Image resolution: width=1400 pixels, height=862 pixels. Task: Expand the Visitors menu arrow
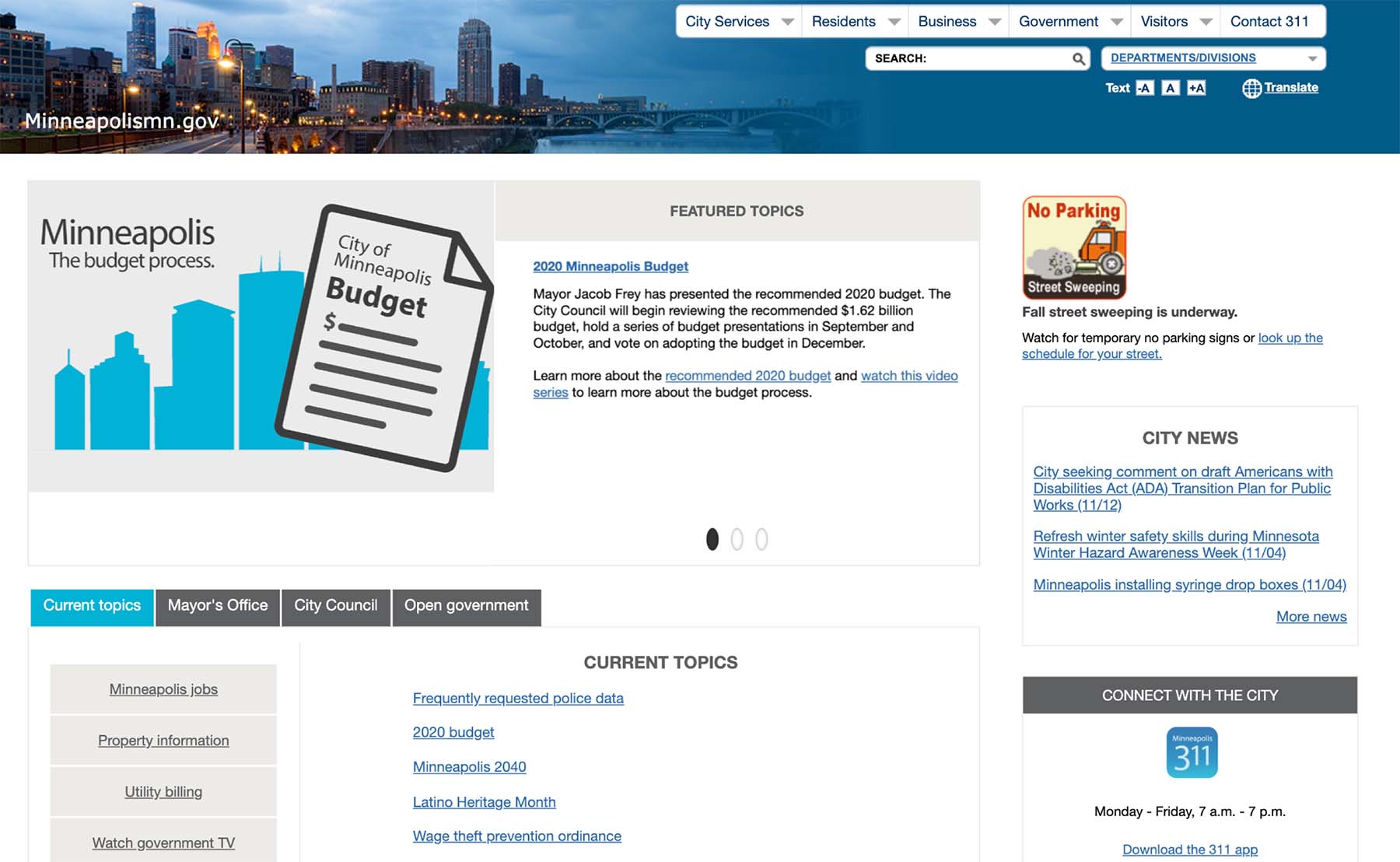[x=1206, y=22]
